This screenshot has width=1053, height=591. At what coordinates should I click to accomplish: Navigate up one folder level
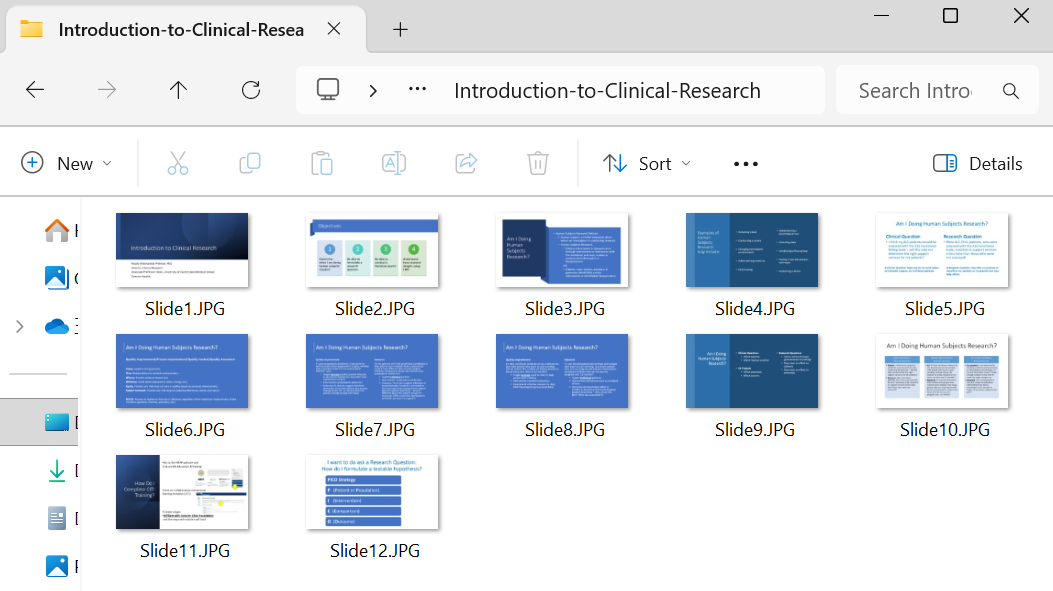pyautogui.click(x=178, y=90)
